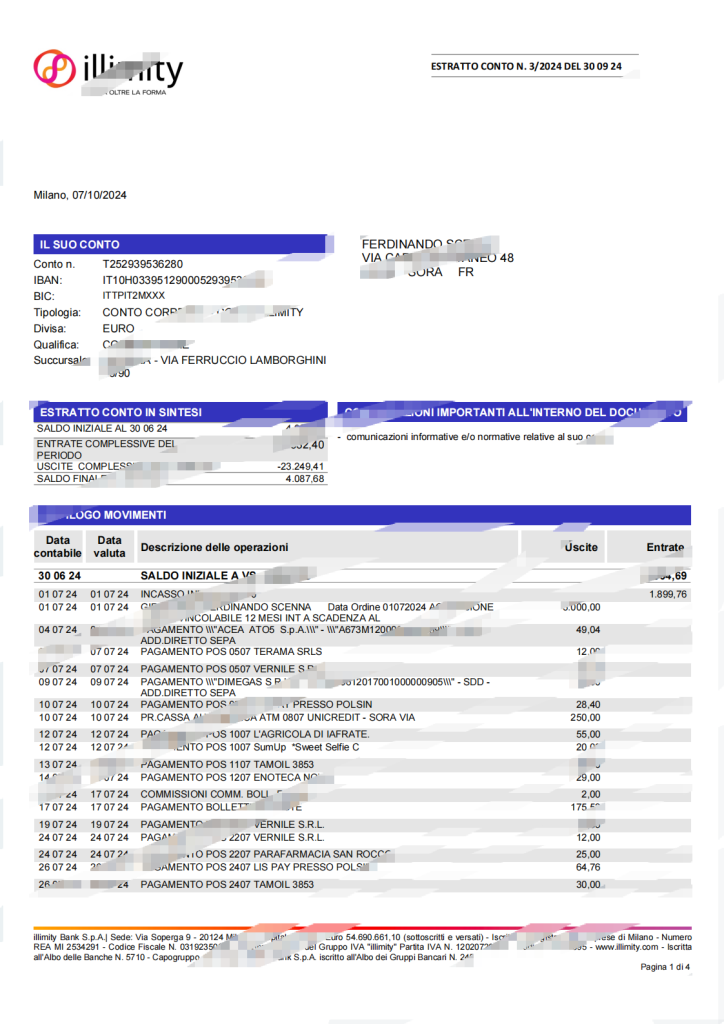Click the Data valuta column header
Image resolution: width=724 pixels, height=1024 pixels.
[x=110, y=546]
